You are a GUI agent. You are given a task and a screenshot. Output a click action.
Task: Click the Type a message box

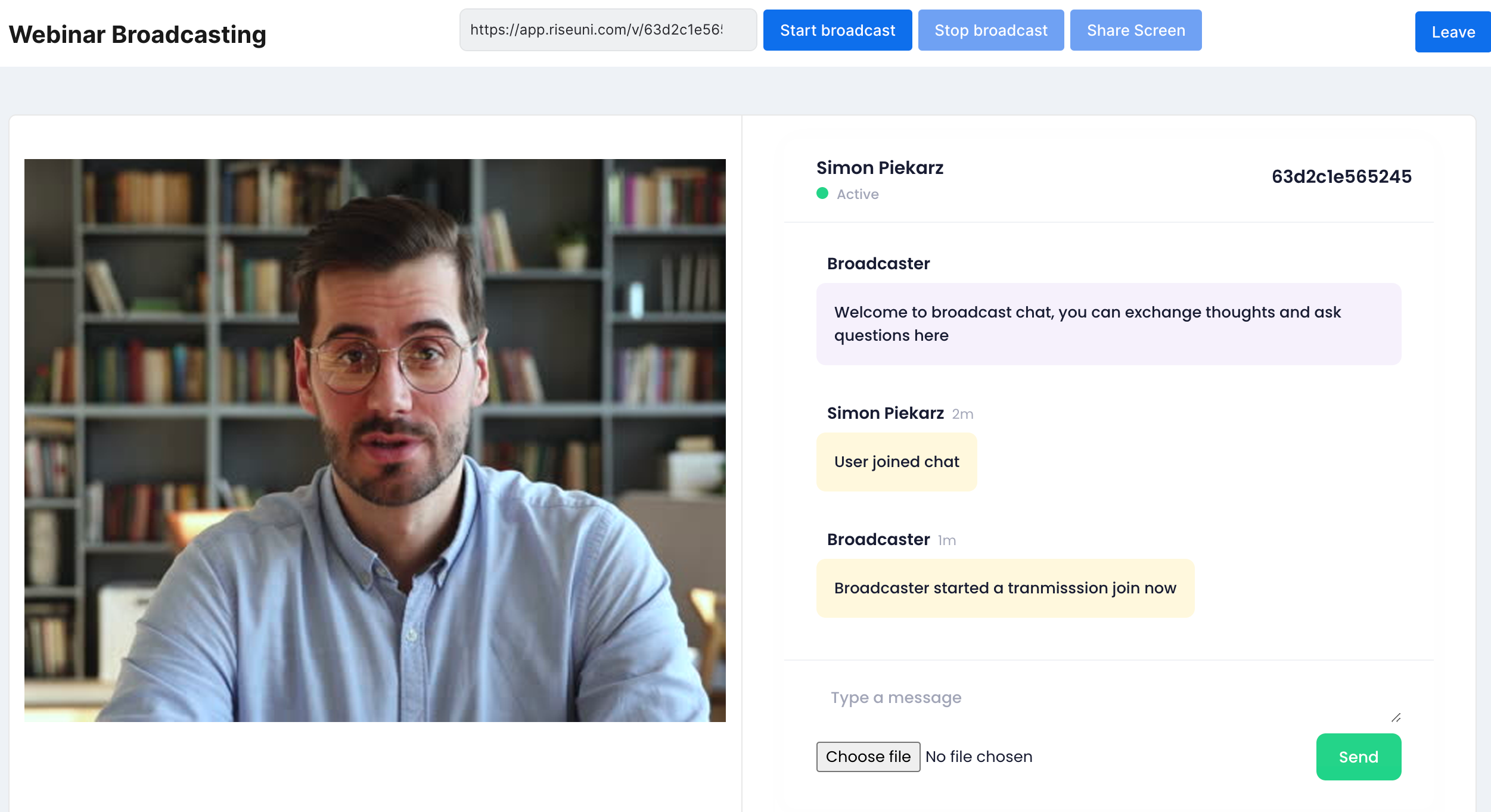[x=1108, y=698]
